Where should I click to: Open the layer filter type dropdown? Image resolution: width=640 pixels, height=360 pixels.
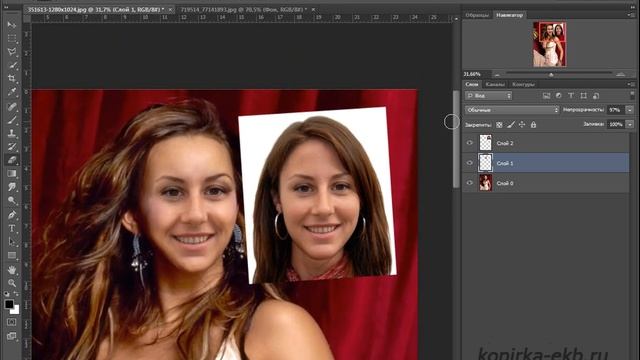pyautogui.click(x=489, y=96)
